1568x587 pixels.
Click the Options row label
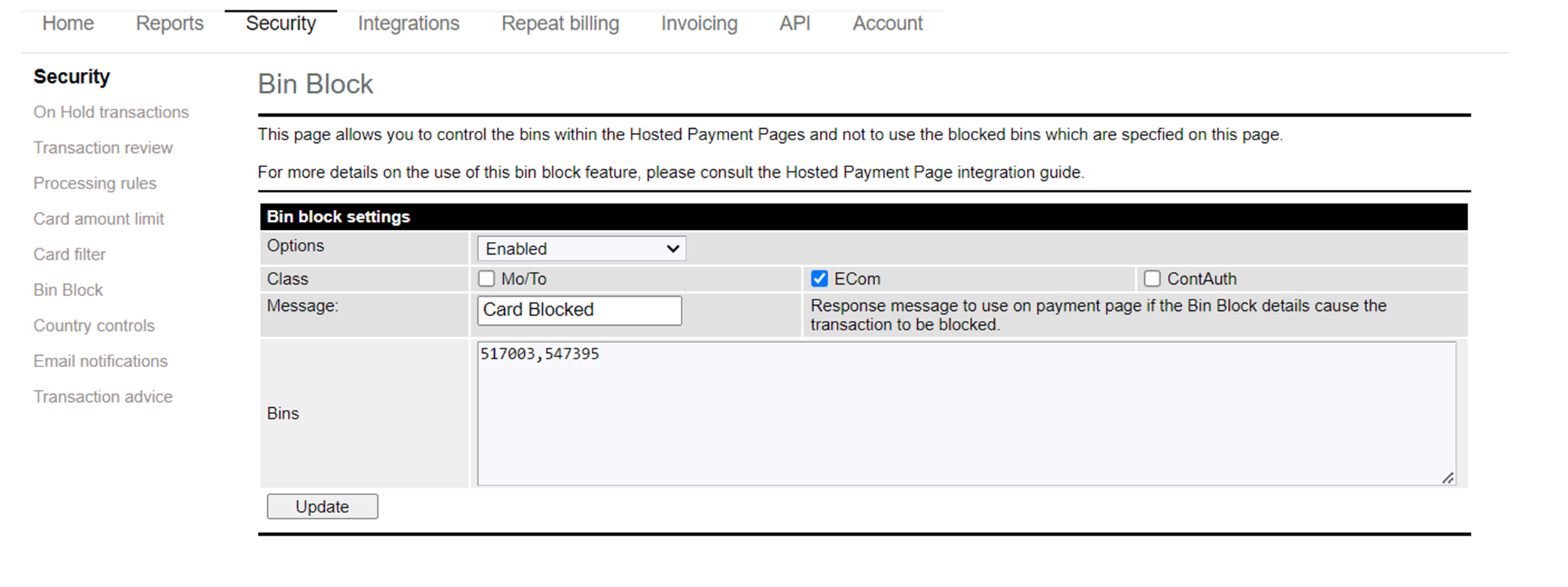[x=296, y=245]
